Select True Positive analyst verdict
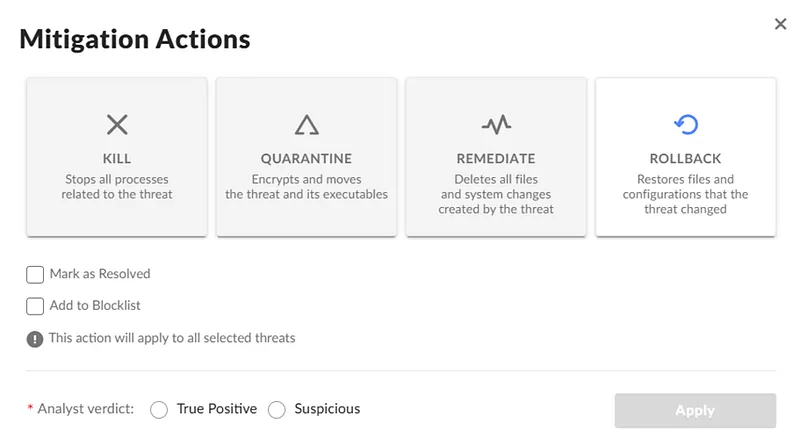Screen dimensions: 800x445 point(159,410)
